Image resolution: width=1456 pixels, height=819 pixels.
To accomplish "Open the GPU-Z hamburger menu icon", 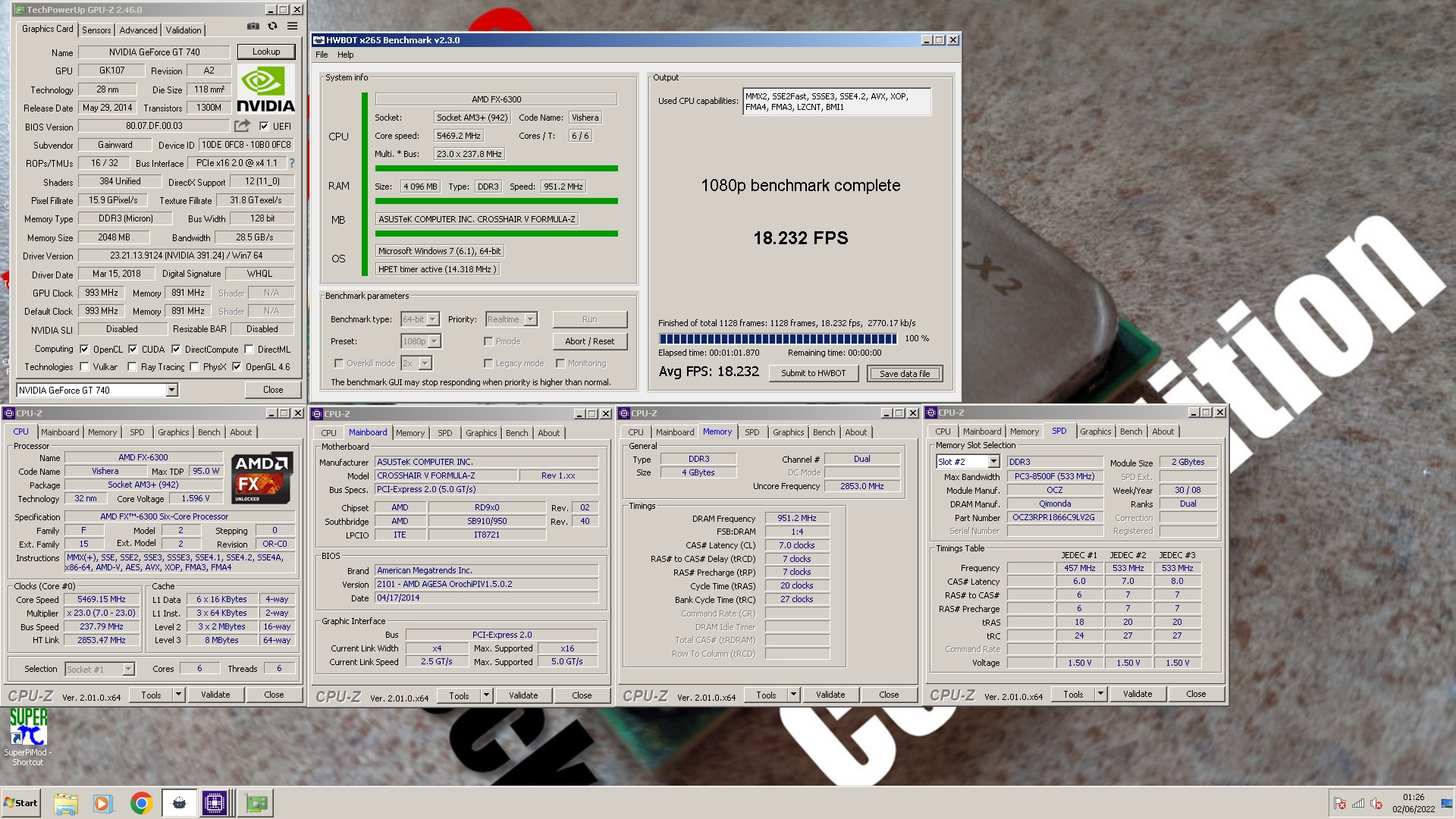I will 292,26.
